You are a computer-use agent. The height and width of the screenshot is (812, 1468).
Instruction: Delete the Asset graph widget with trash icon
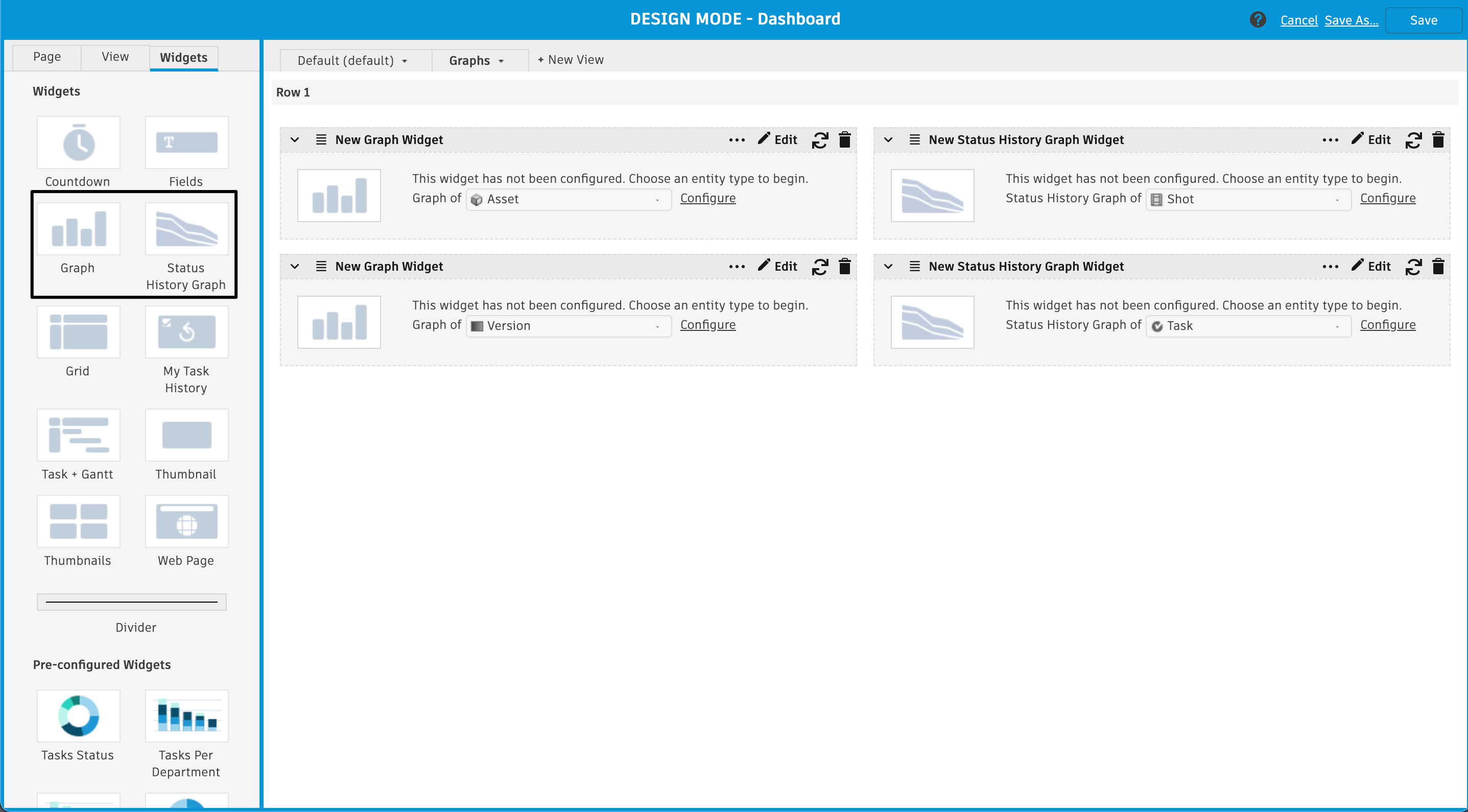844,139
